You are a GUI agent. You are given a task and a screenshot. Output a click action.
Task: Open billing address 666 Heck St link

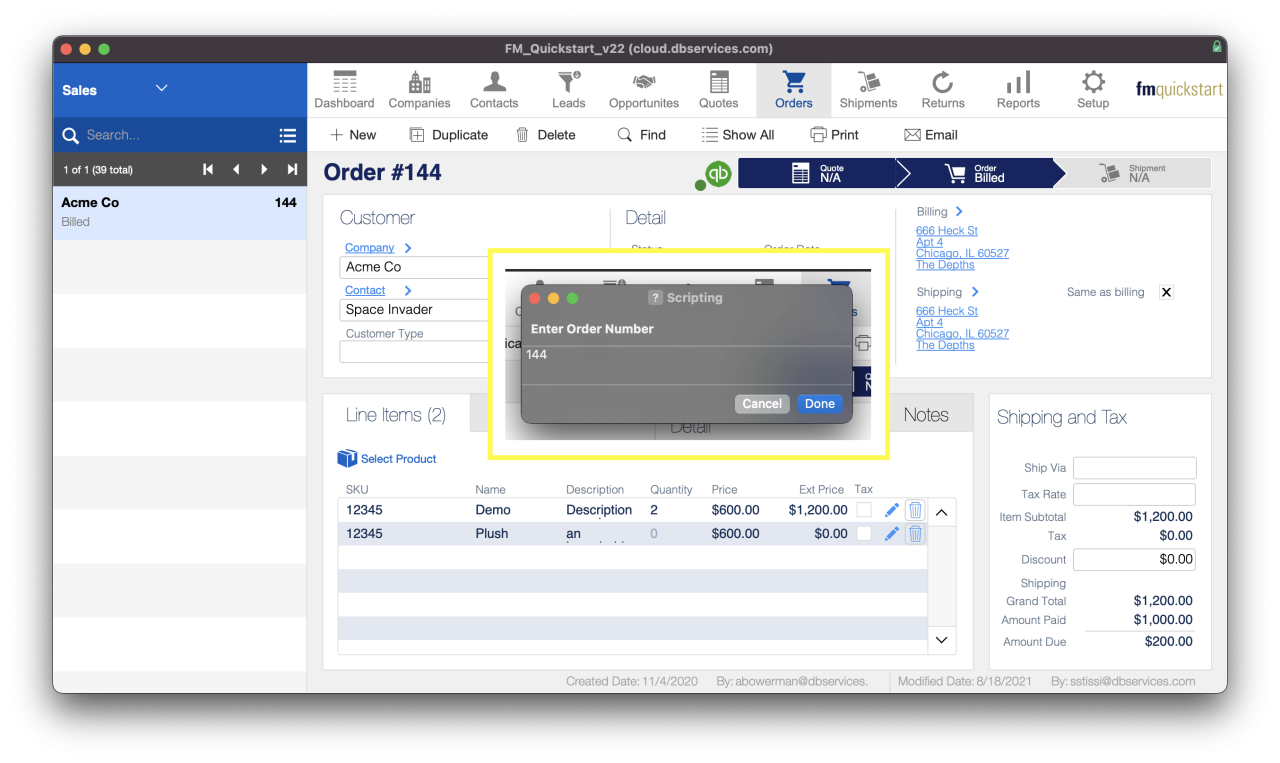point(947,231)
